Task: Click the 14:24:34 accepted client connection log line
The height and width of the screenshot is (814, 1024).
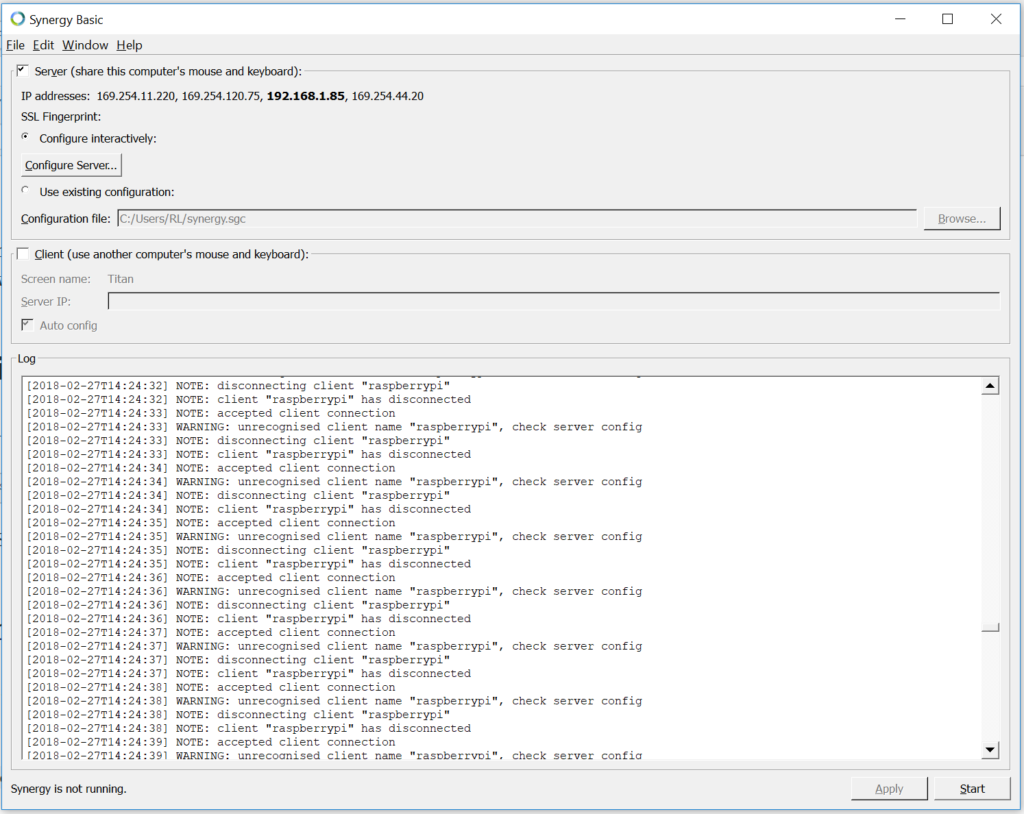Action: [x=211, y=468]
